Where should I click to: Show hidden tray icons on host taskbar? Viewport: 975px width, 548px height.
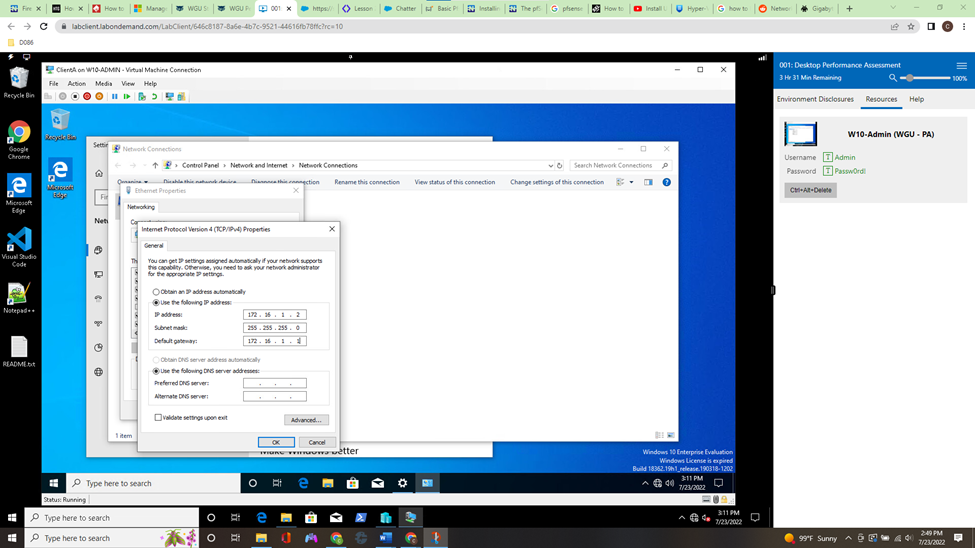tap(848, 538)
